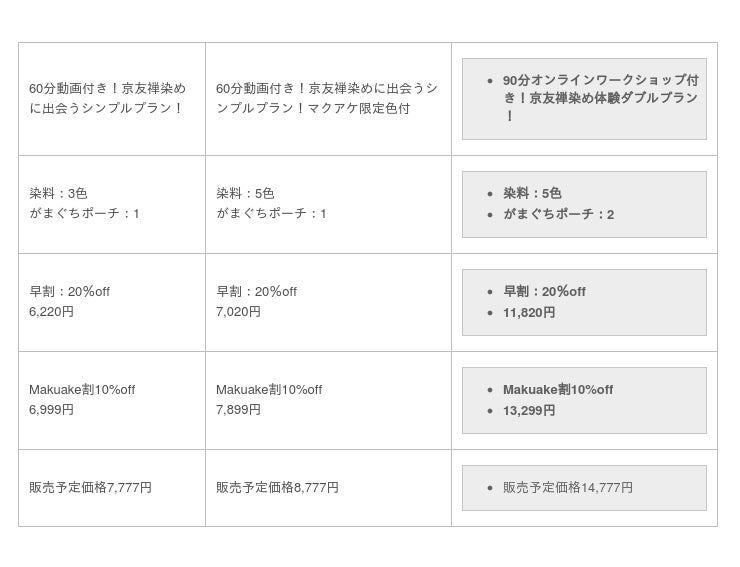Viewport: 740px width, 567px height.
Task: Click the 7,020円 price
Action: [x=238, y=311]
